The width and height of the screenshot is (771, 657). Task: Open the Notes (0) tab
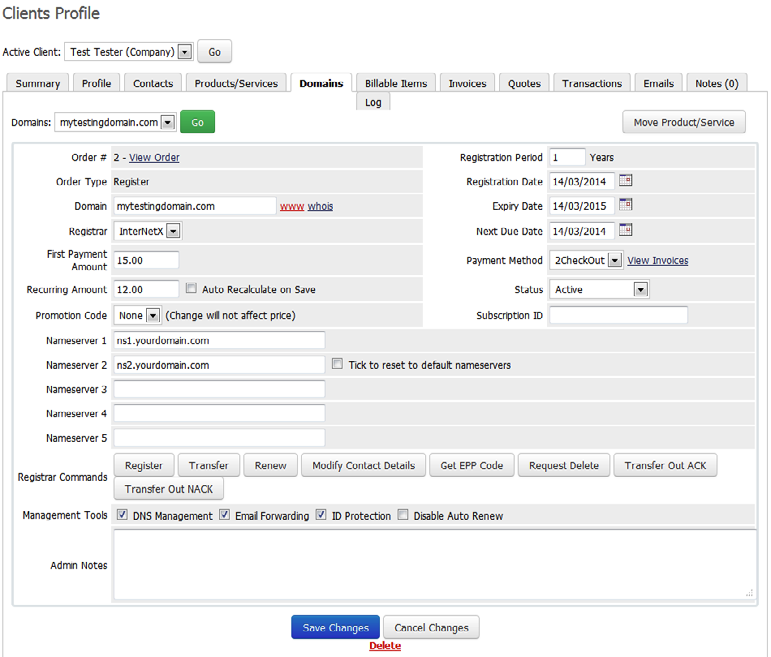coord(716,83)
